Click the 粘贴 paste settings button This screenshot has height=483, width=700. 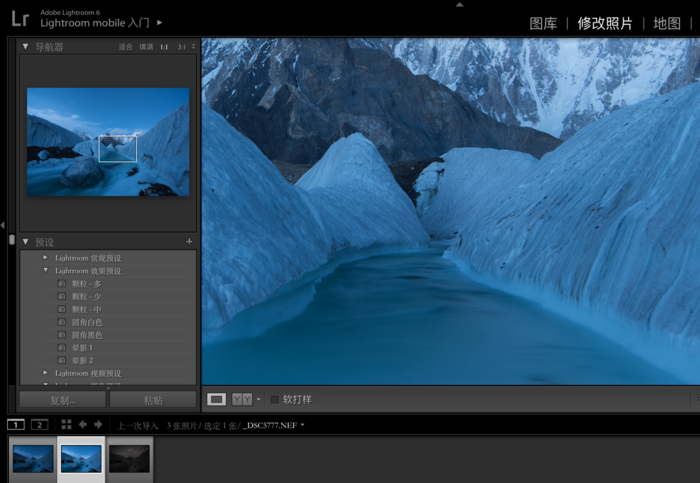(x=153, y=400)
